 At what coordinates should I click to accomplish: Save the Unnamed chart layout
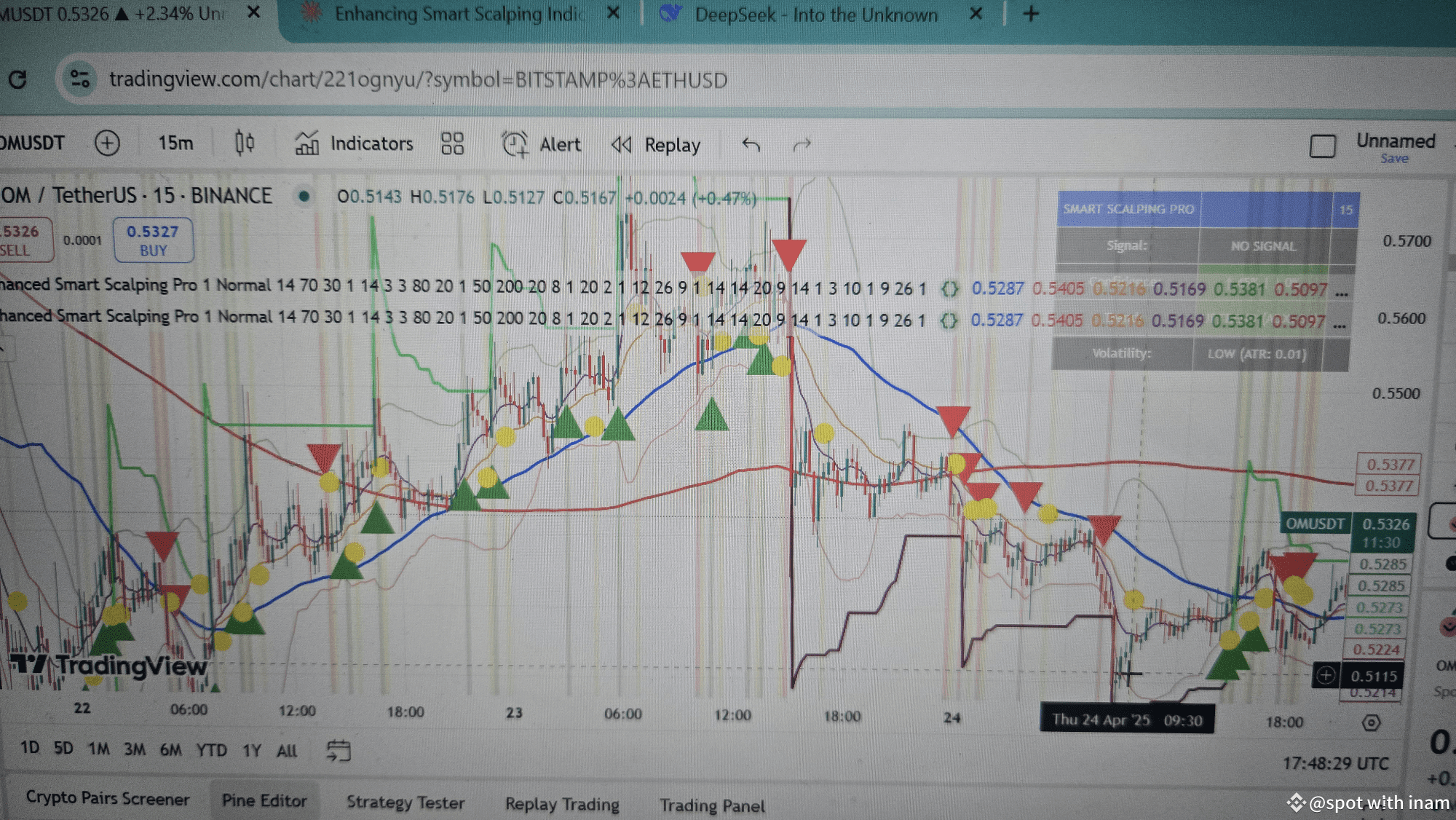(x=1394, y=159)
